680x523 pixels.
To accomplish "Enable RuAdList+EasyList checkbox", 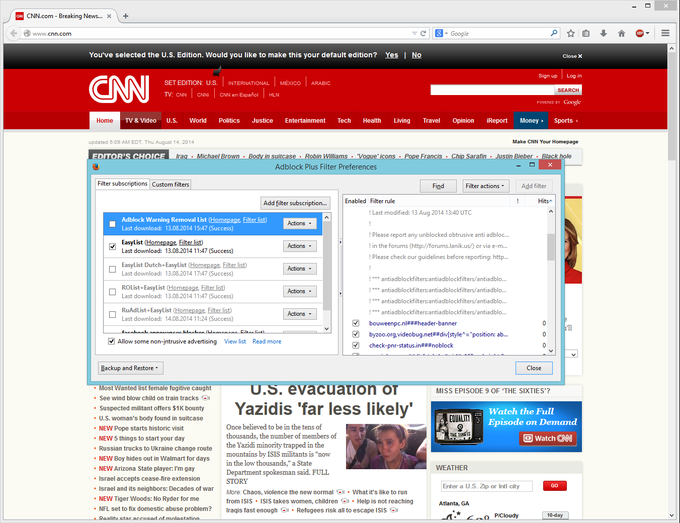I will click(112, 314).
